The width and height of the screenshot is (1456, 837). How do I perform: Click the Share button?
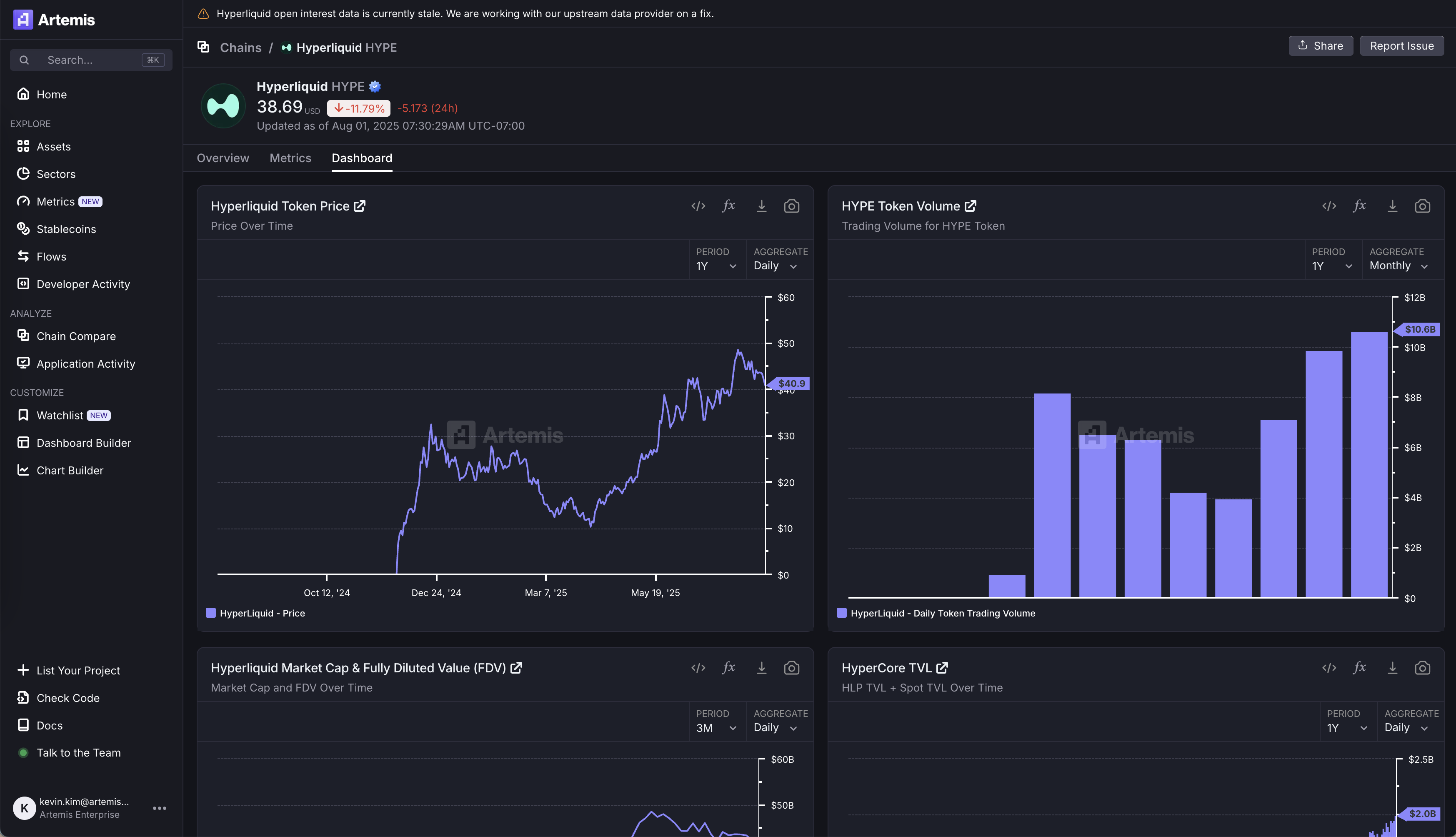click(x=1321, y=46)
